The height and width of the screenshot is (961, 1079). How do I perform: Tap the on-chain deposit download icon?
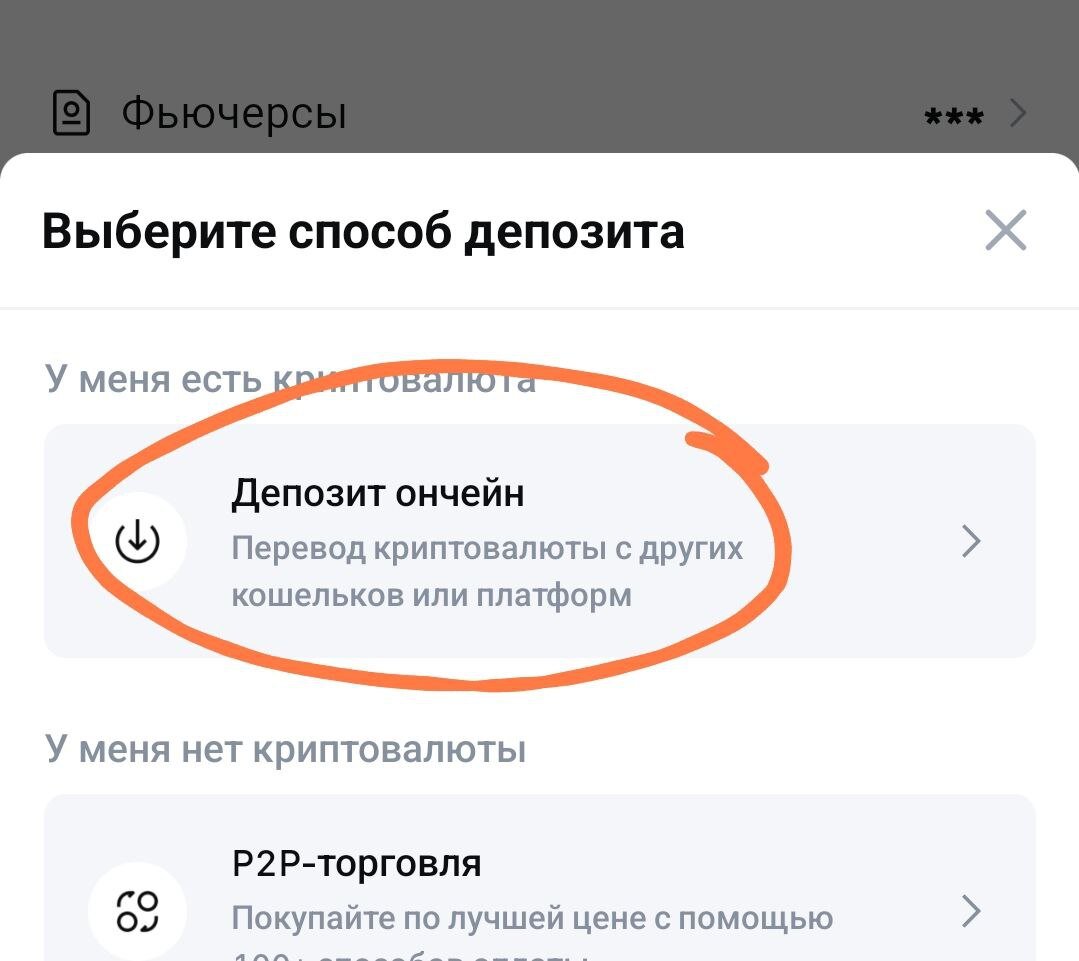coord(137,541)
